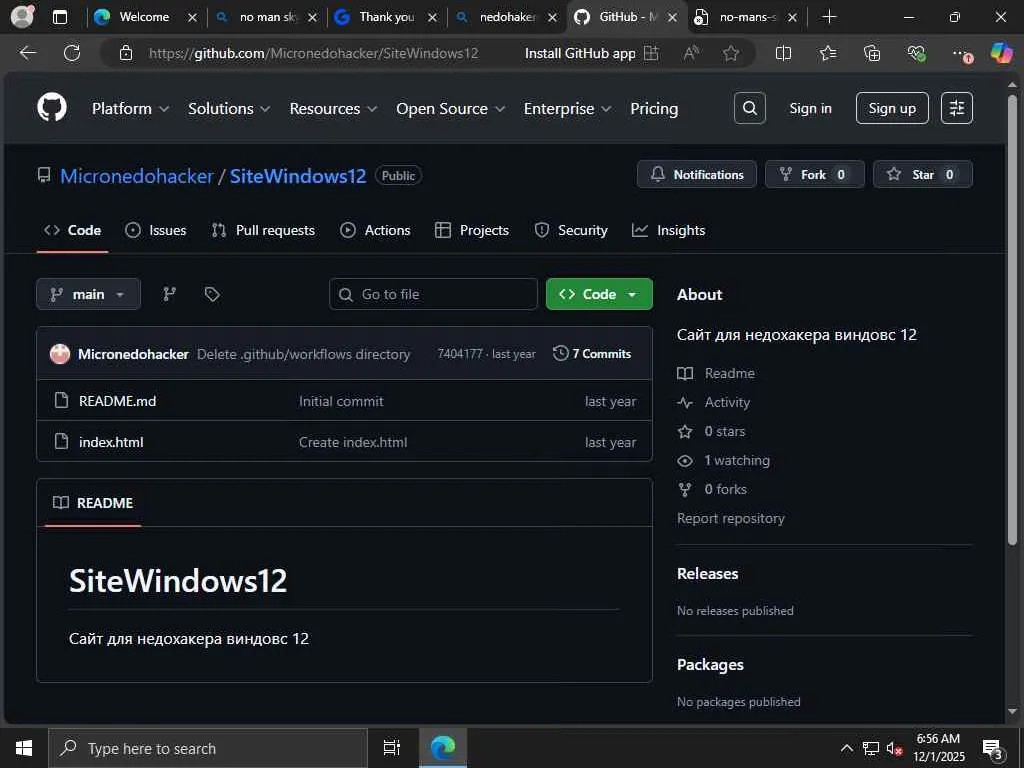The width and height of the screenshot is (1024, 768).
Task: Toggle read aloud icon in address bar
Action: pos(690,53)
